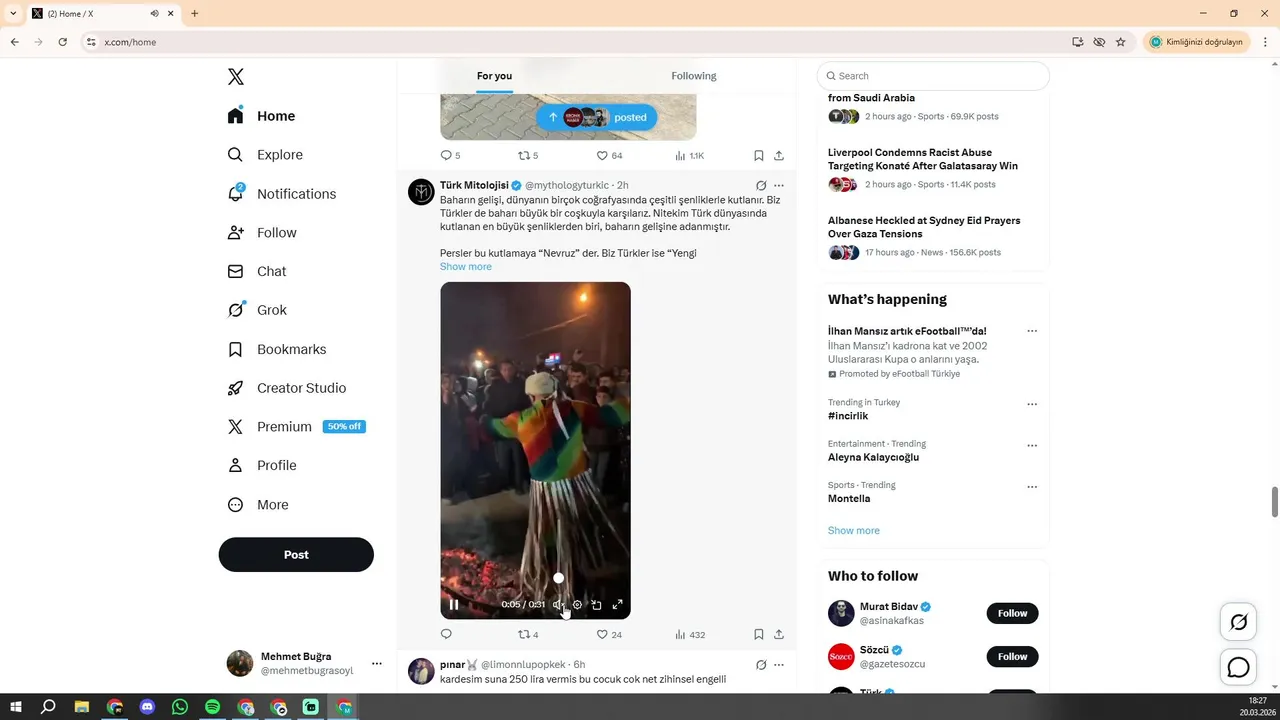The height and width of the screenshot is (720, 1280).
Task: Click the Search input field
Action: click(933, 76)
